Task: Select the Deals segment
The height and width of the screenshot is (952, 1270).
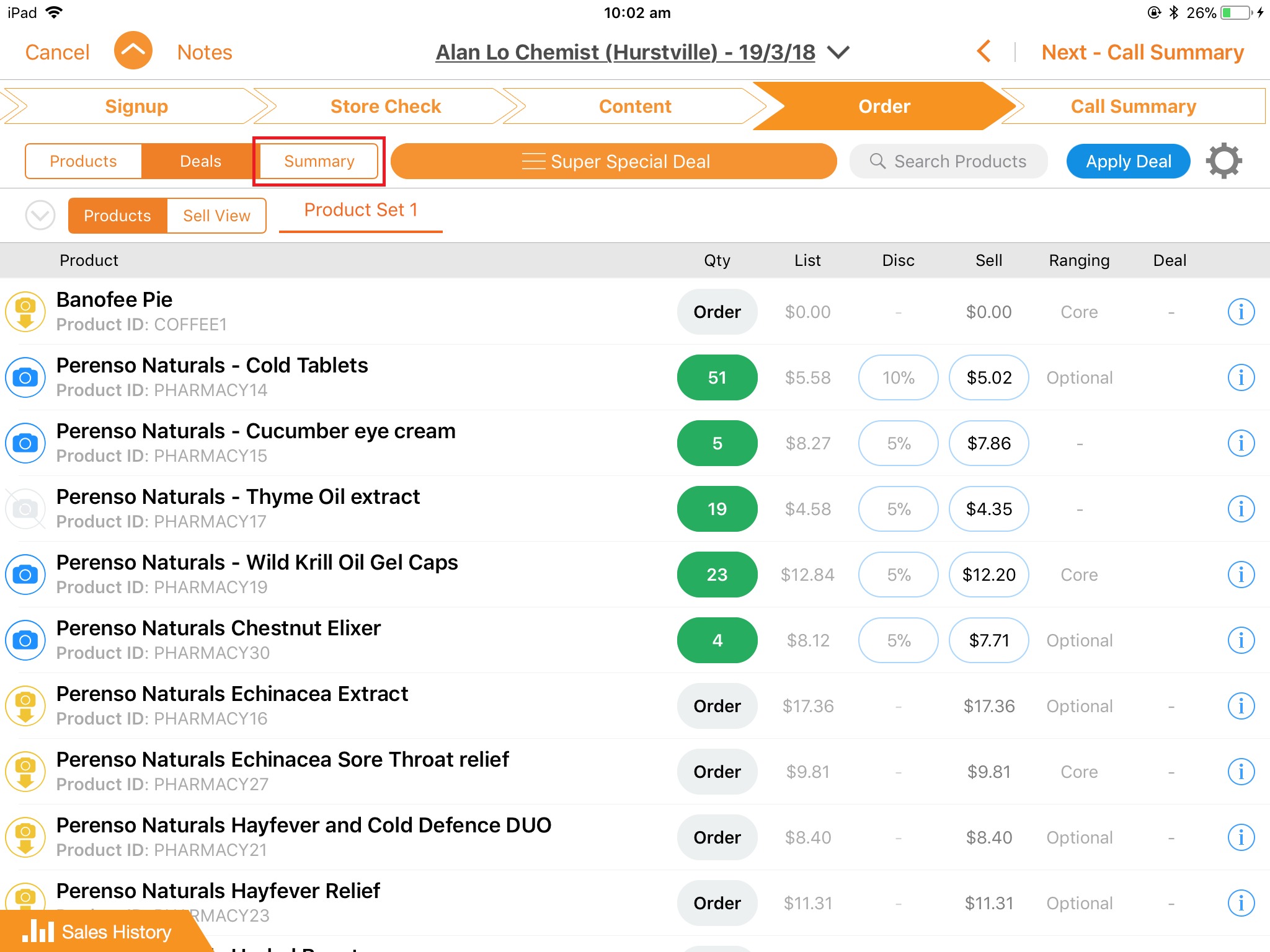Action: (200, 161)
